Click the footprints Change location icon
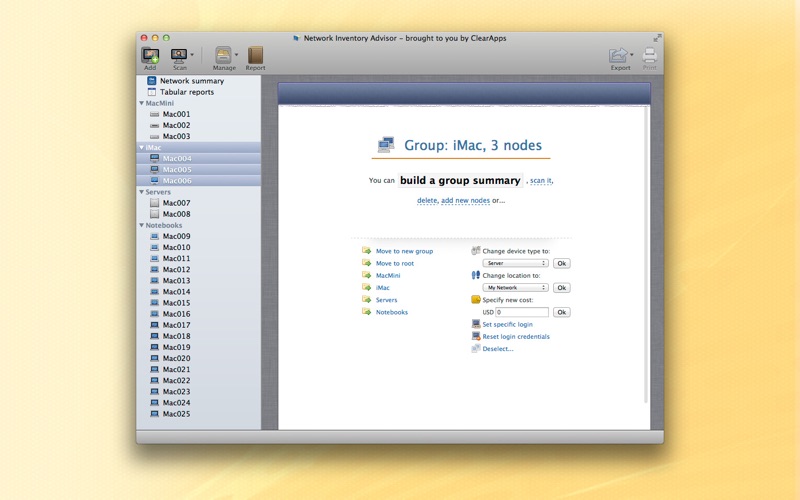 click(x=476, y=275)
